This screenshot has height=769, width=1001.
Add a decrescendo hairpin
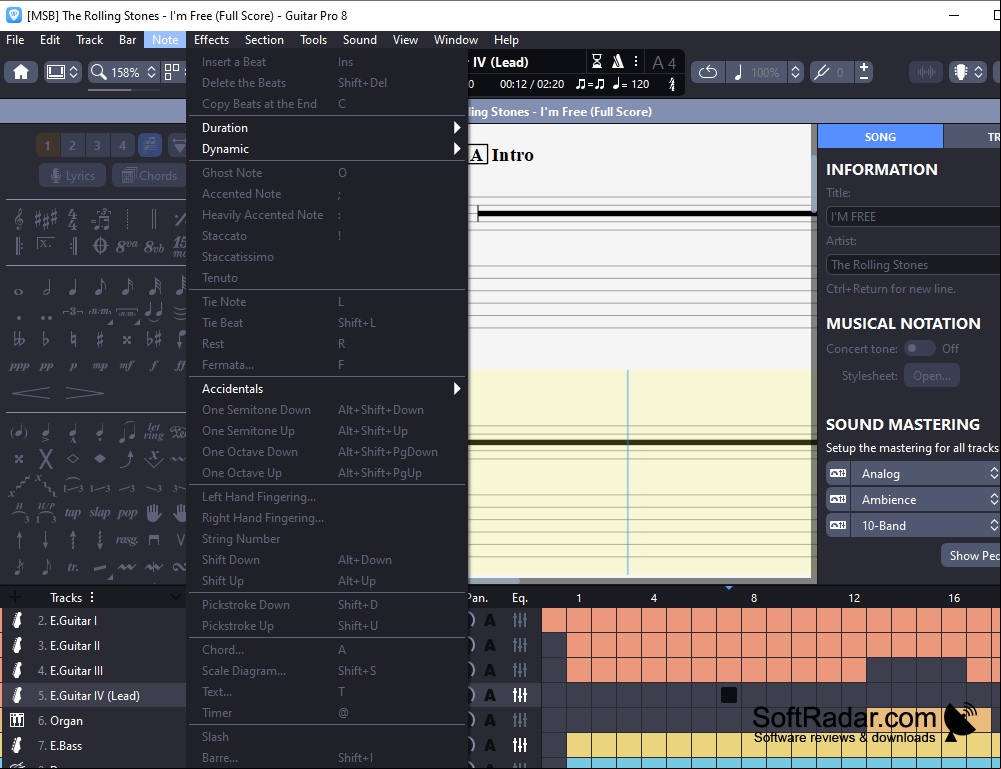point(84,392)
